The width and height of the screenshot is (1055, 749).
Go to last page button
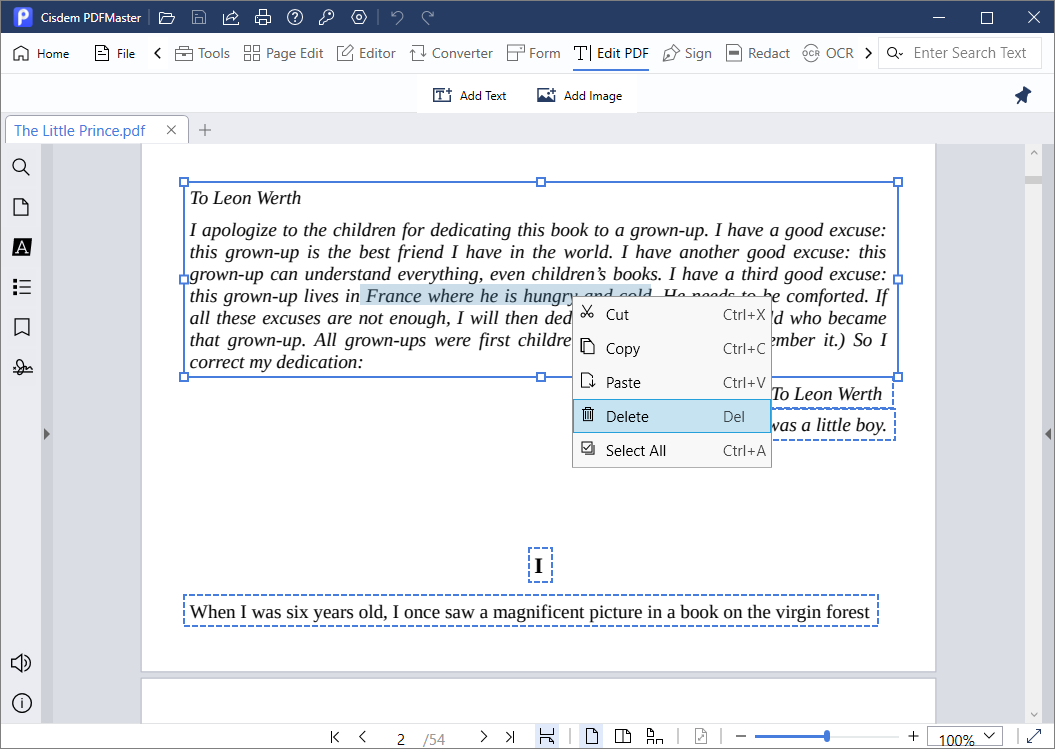(x=510, y=737)
